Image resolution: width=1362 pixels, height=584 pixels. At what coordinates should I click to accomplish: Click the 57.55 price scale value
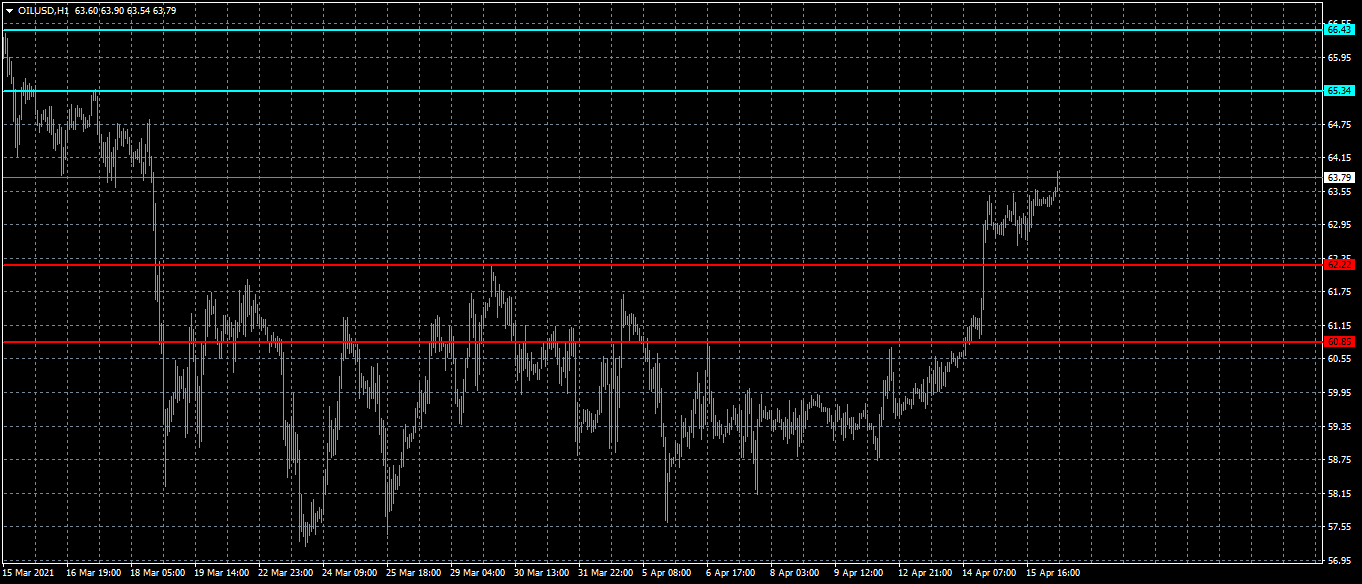[1339, 527]
